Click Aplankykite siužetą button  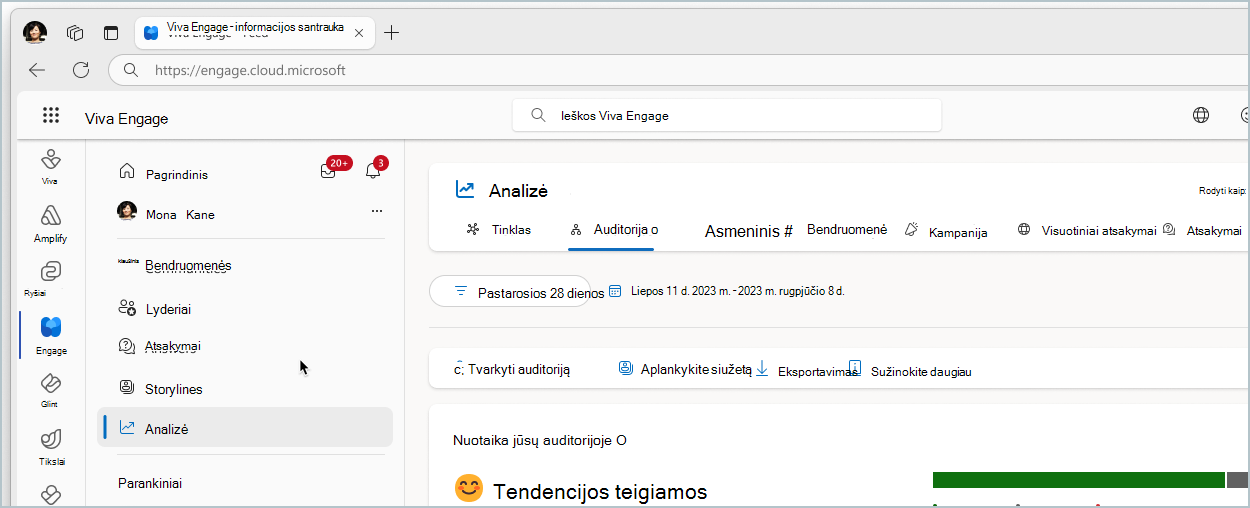(x=685, y=369)
